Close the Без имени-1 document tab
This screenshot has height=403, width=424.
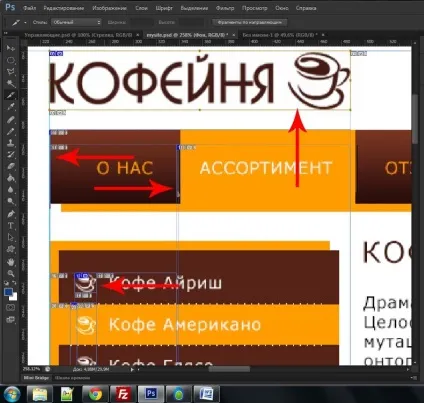coord(323,35)
